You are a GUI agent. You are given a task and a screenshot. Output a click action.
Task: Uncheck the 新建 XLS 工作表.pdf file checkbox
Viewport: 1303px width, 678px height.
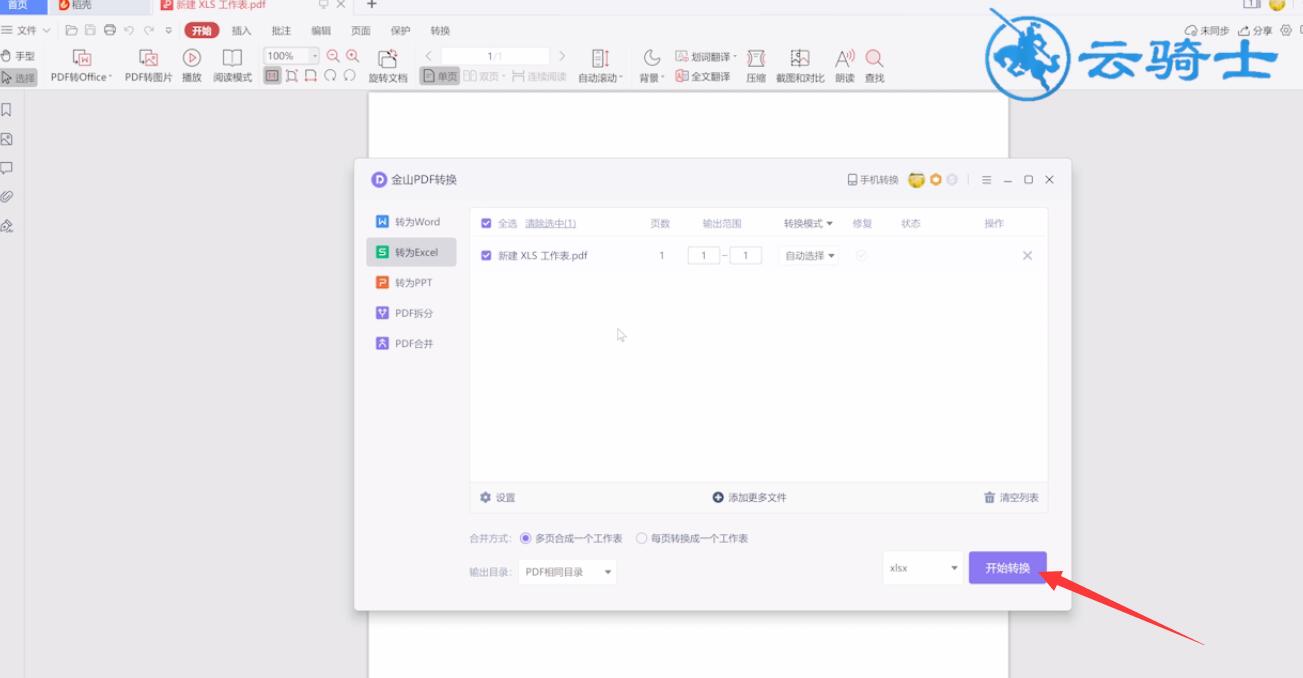pyautogui.click(x=487, y=256)
